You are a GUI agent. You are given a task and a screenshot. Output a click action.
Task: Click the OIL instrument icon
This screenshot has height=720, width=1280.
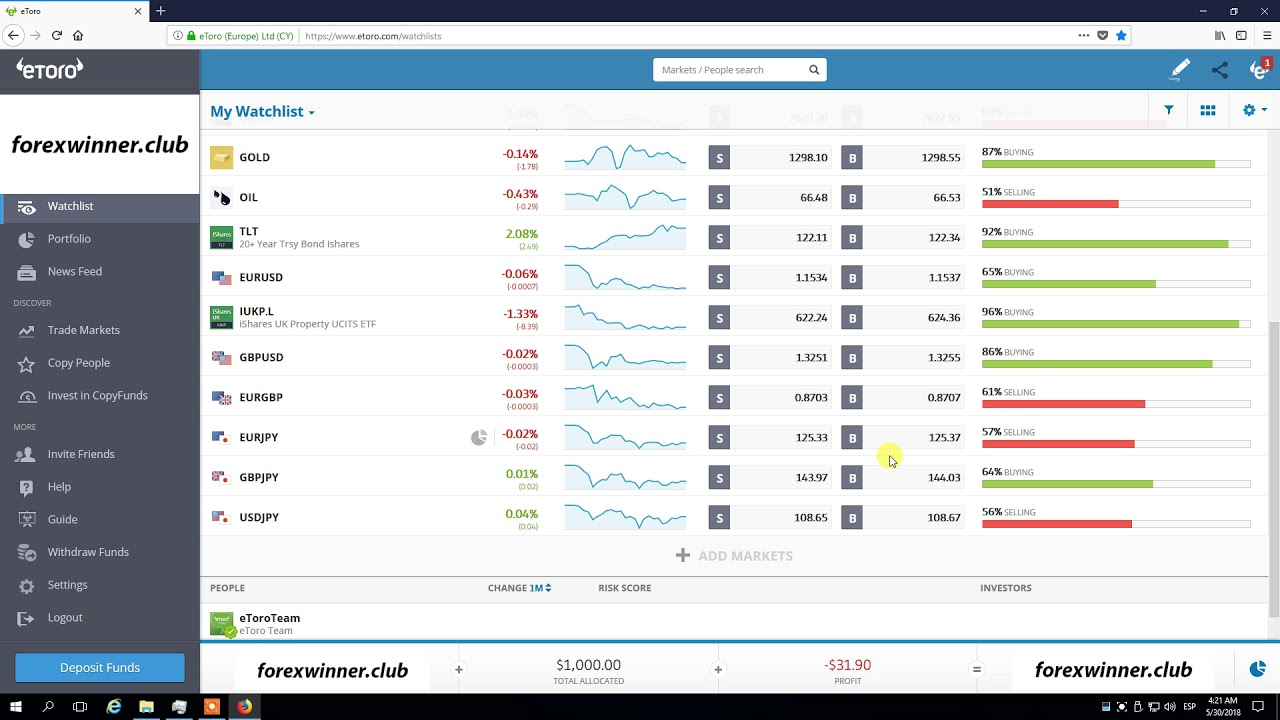pyautogui.click(x=221, y=197)
